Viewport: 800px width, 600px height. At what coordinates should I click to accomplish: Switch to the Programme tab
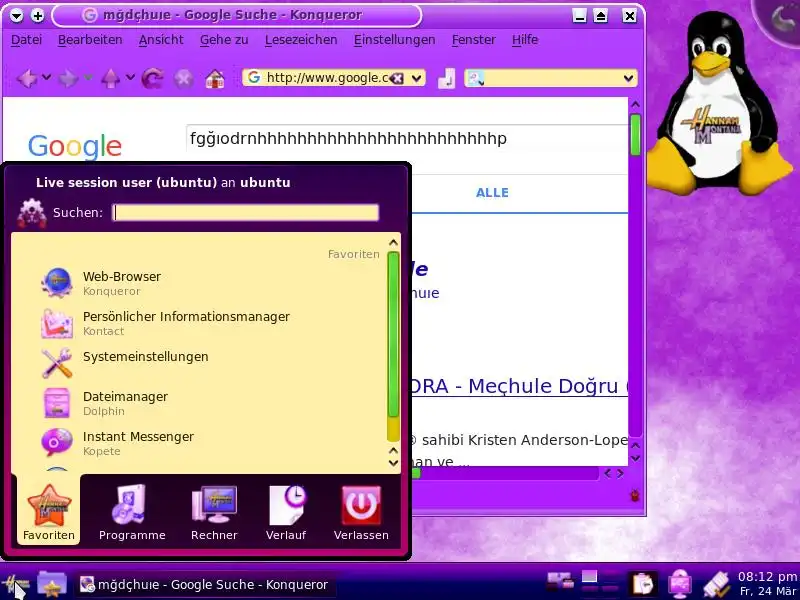tap(132, 511)
